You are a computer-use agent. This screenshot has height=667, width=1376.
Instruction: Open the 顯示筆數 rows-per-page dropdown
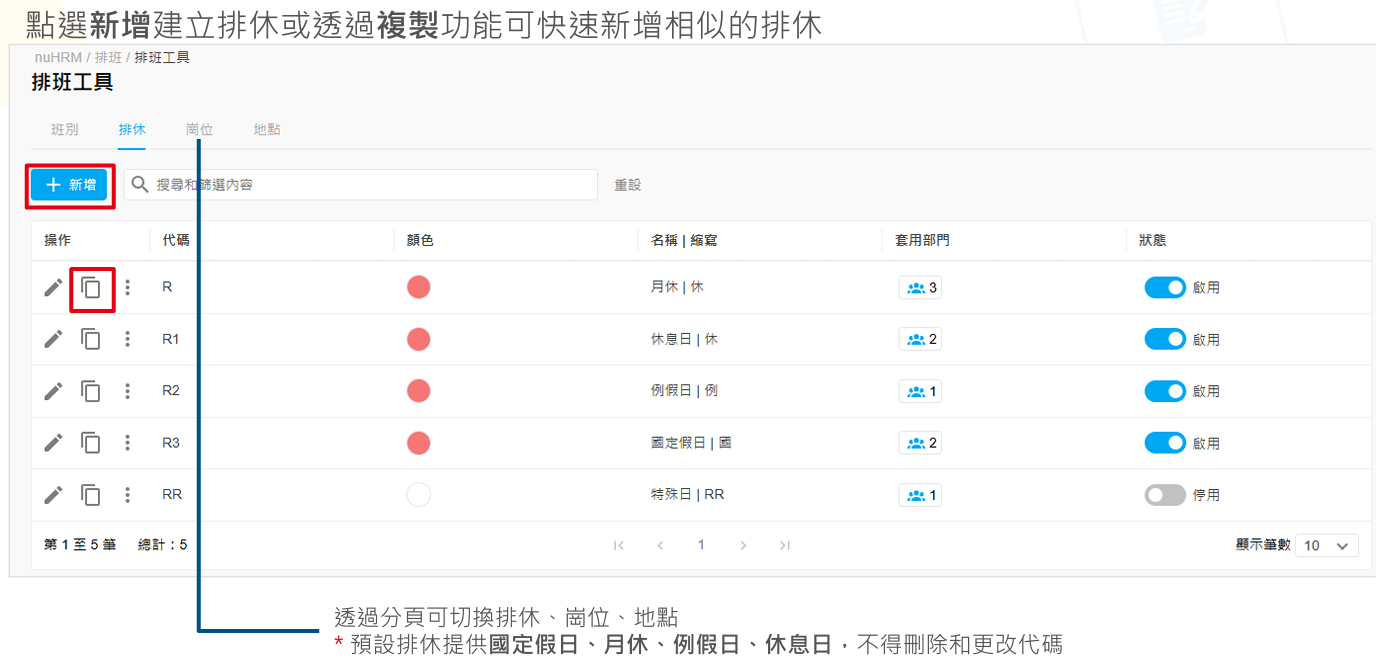coord(1326,545)
